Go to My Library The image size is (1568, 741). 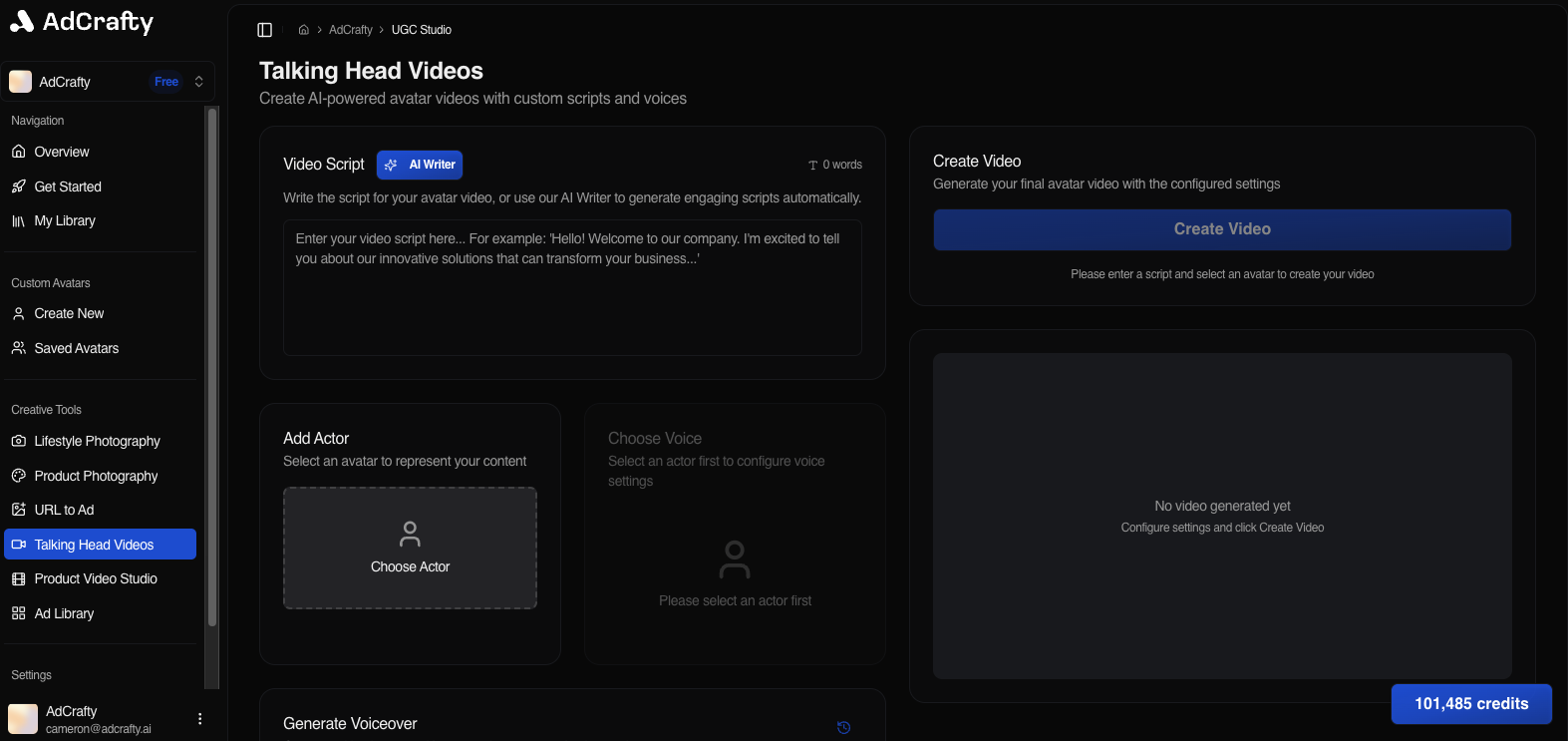coord(100,220)
